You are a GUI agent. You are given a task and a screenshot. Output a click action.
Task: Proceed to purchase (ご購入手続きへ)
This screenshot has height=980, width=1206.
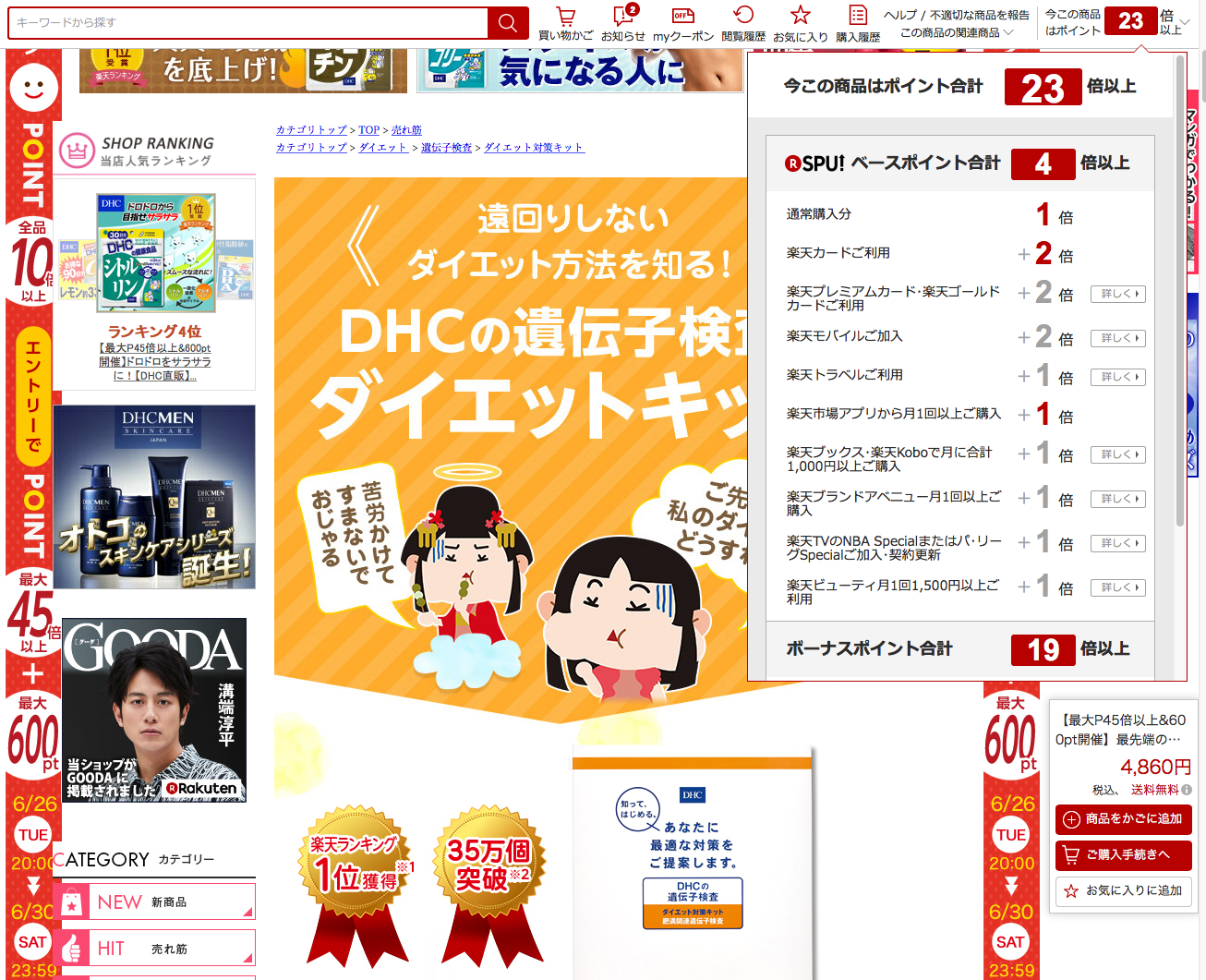coord(1124,855)
